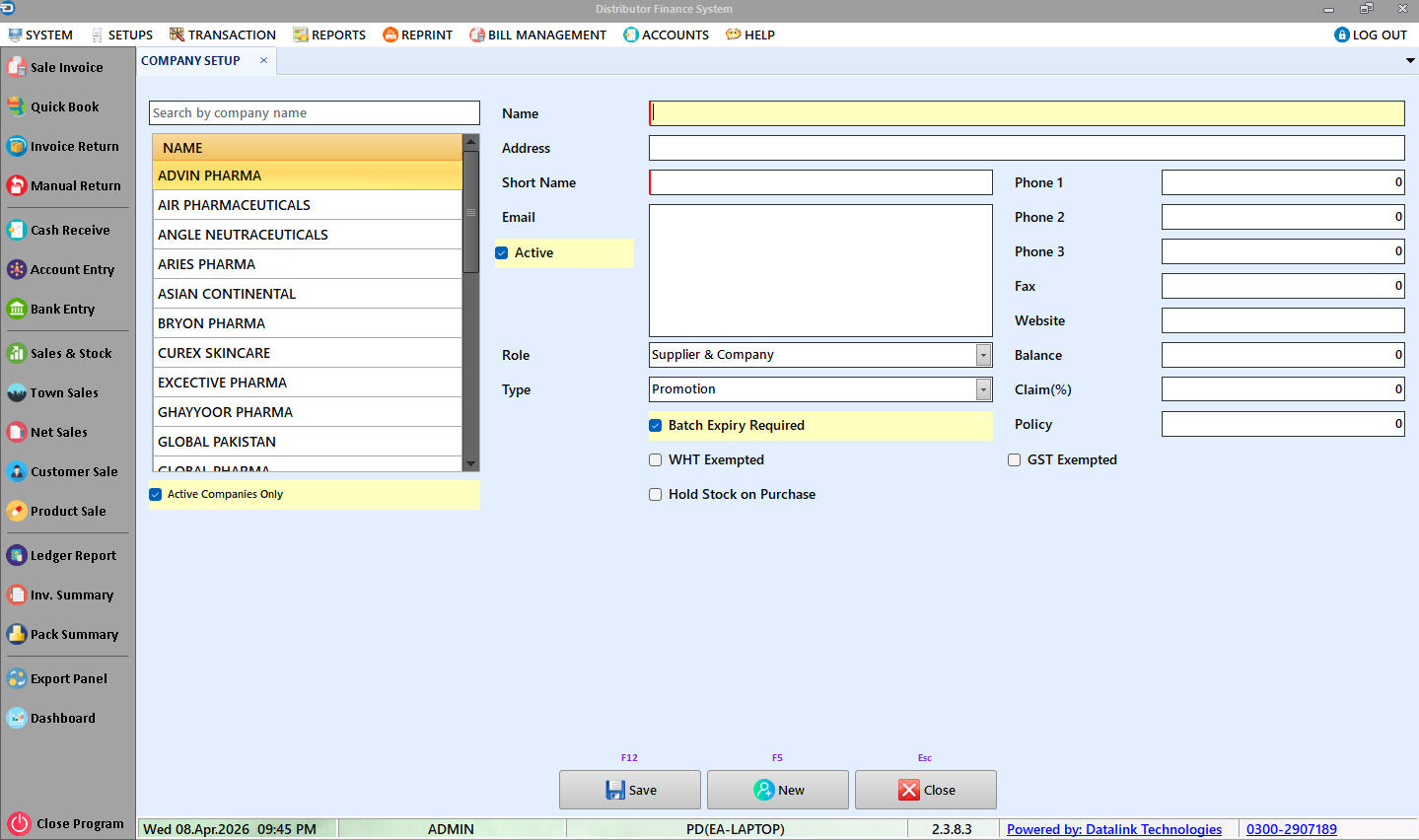
Task: Click the Save button
Action: click(x=630, y=790)
